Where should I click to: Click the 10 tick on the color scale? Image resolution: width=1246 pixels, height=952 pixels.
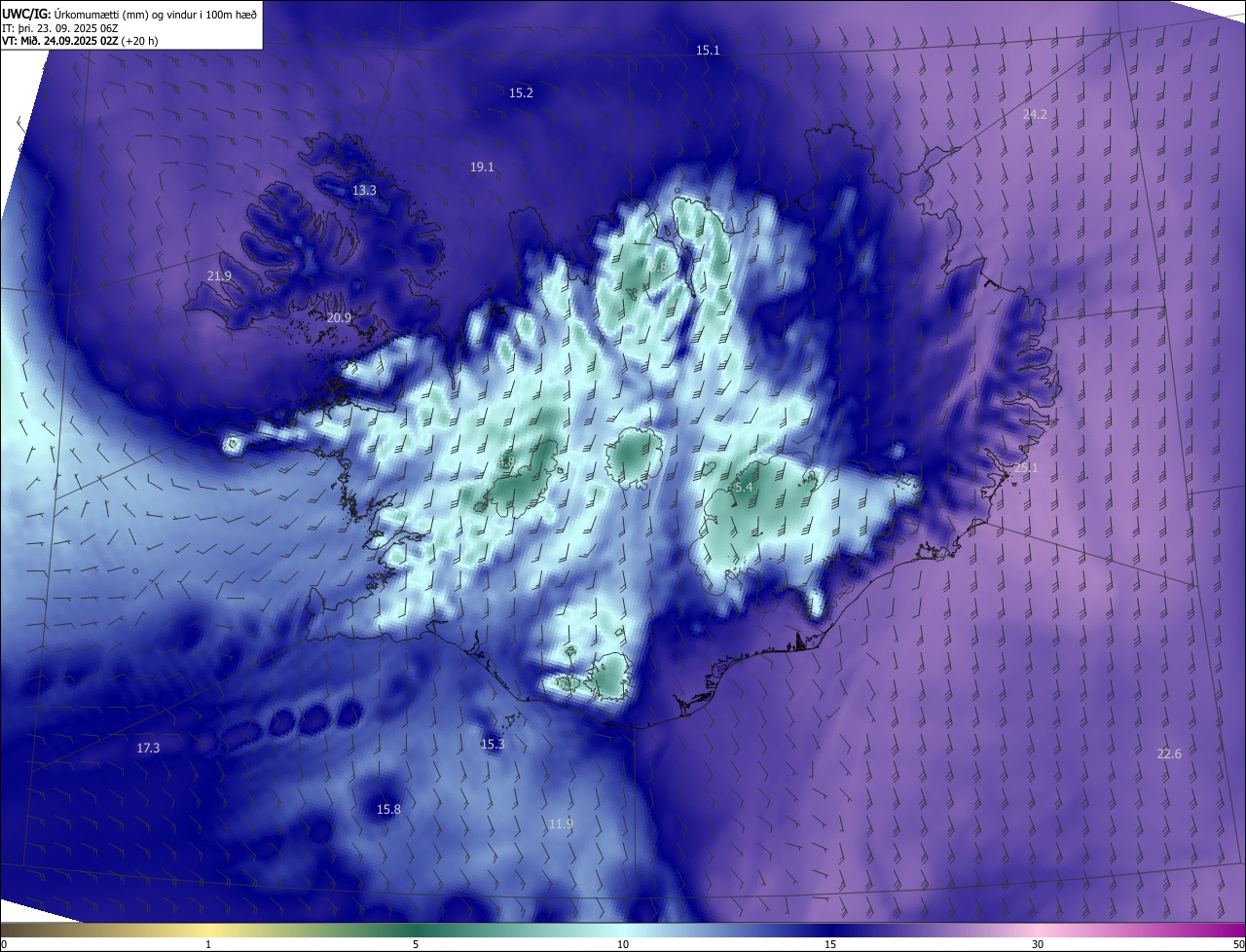(x=623, y=944)
